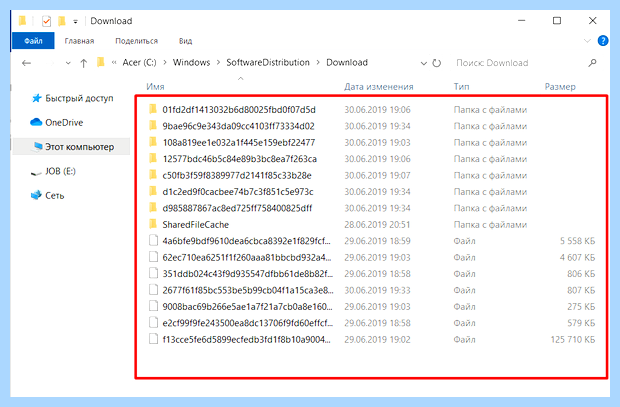The height and width of the screenshot is (407, 620).
Task: Switch to the Главная ribbon tab
Action: 79,41
